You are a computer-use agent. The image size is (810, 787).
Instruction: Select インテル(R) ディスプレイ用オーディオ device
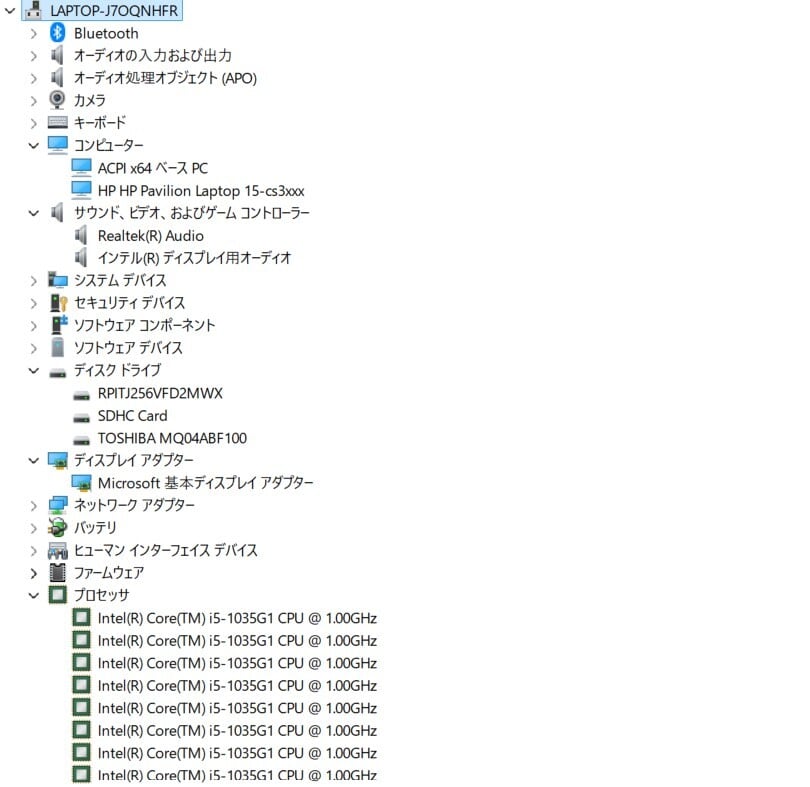point(195,258)
